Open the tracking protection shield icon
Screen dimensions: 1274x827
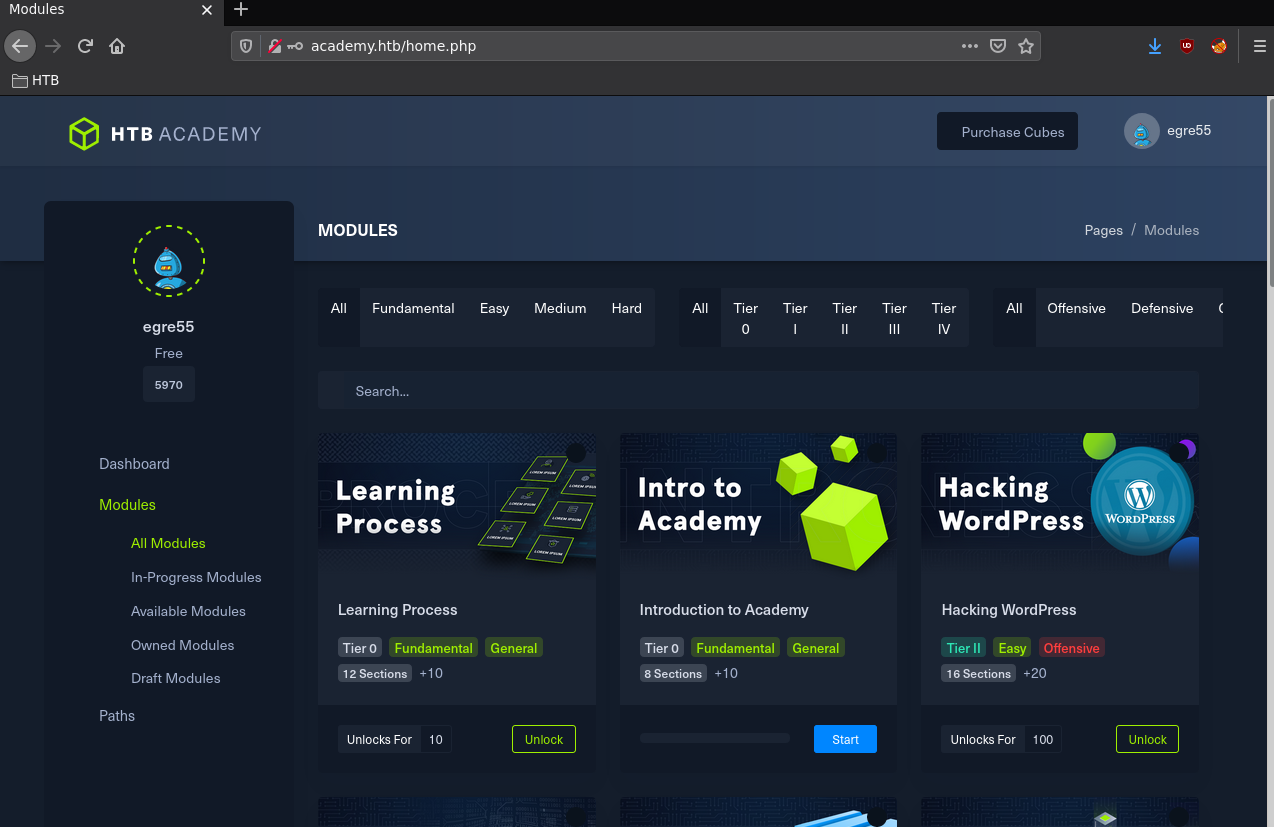(x=247, y=46)
